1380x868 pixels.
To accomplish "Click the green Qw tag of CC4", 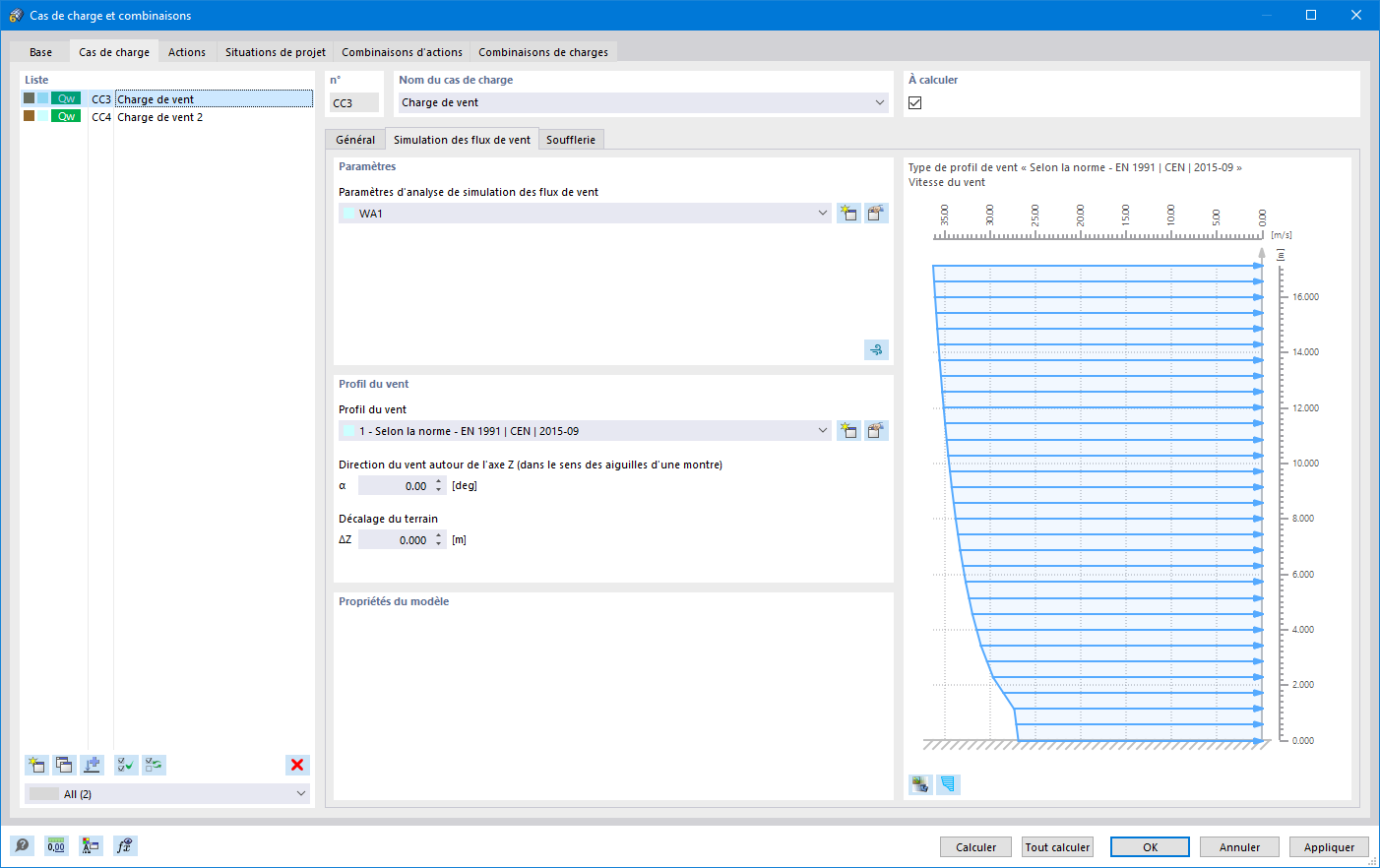I will (x=66, y=116).
